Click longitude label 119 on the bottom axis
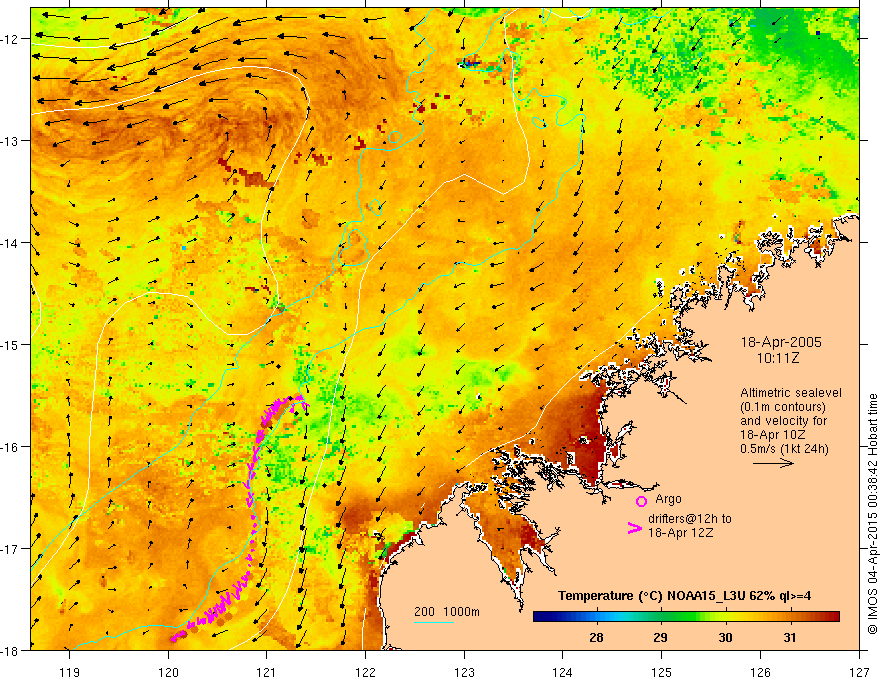The width and height of the screenshot is (880, 680). [x=70, y=672]
